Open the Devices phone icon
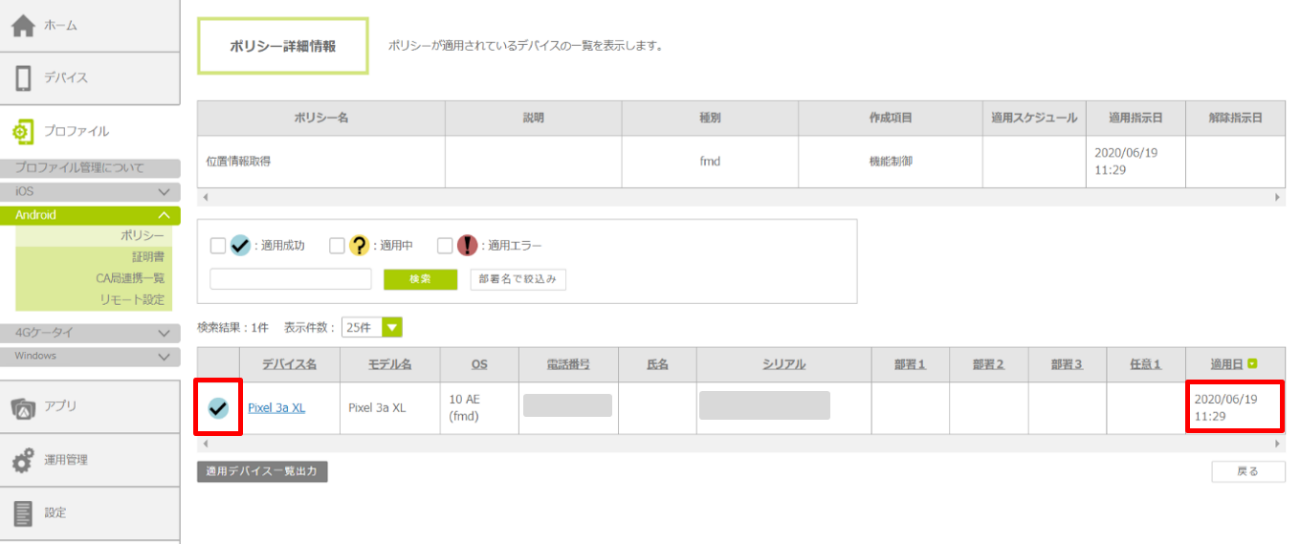 point(24,78)
